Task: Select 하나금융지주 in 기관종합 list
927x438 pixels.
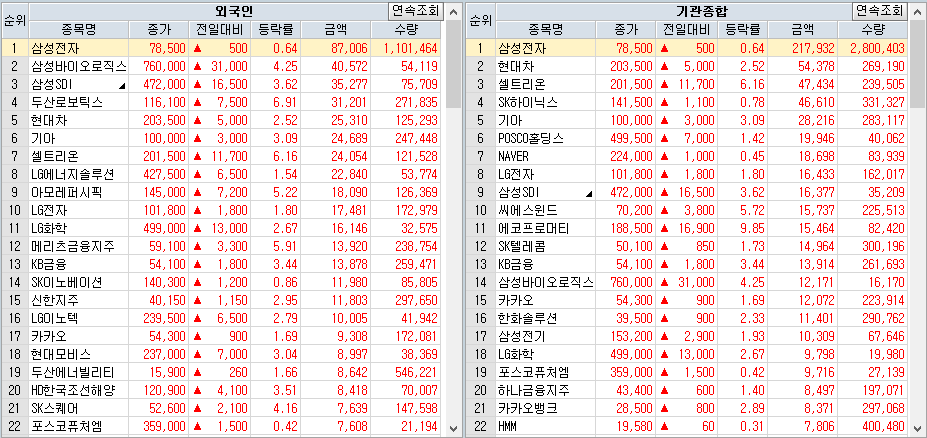Action: (x=534, y=391)
